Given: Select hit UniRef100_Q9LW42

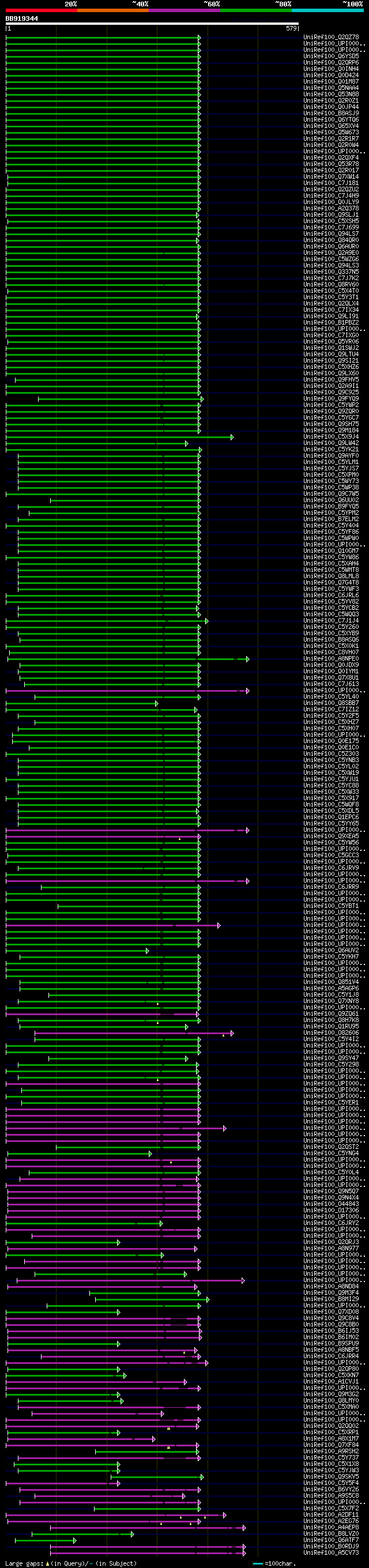Looking at the screenshot, I should (332, 443).
